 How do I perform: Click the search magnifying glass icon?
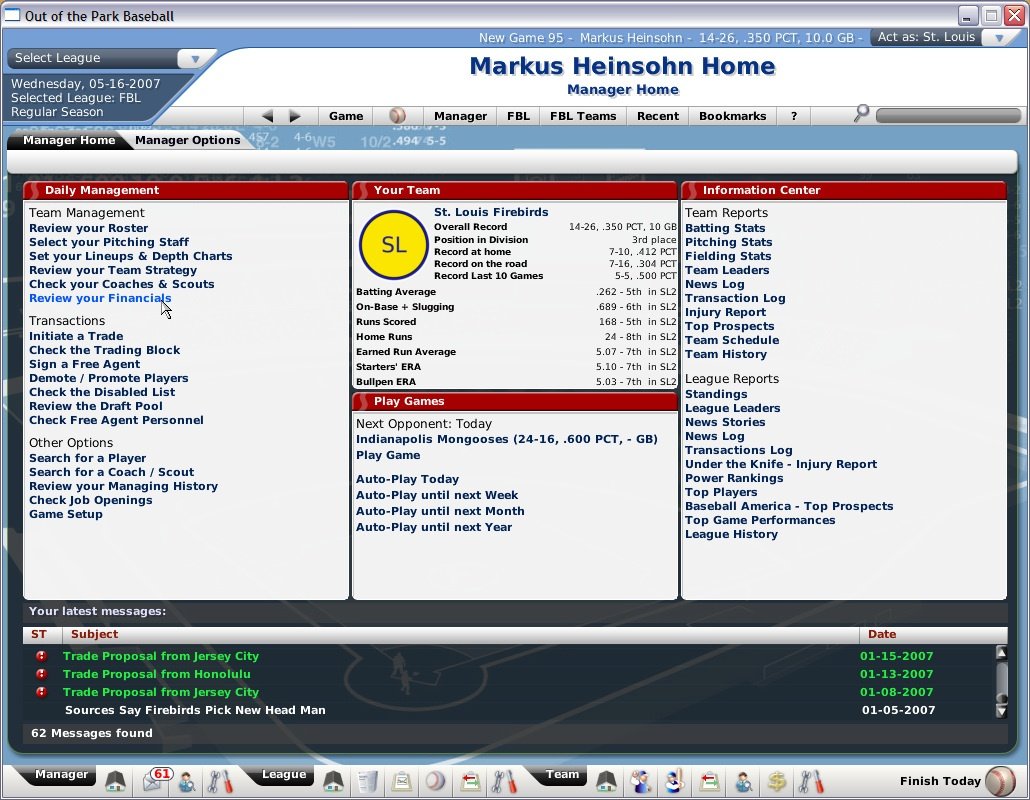[x=861, y=115]
